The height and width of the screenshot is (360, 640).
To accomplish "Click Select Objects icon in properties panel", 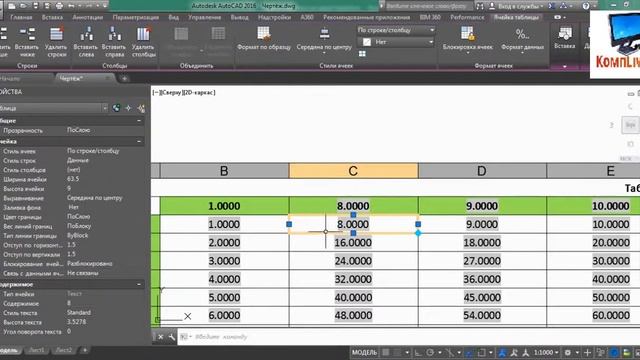I will pos(129,108).
